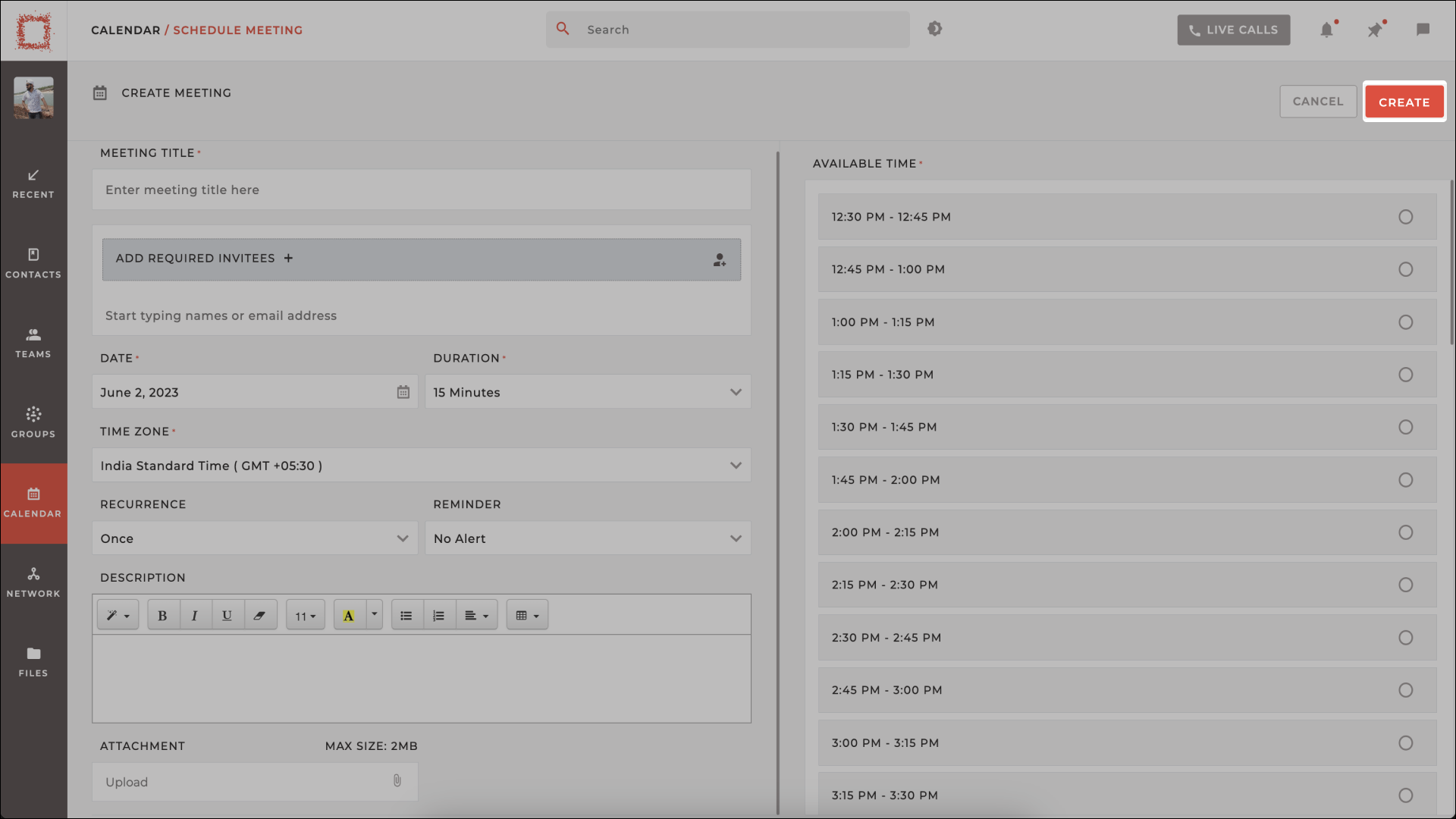Click the italic formatting icon
The image size is (1456, 819).
pos(194,615)
